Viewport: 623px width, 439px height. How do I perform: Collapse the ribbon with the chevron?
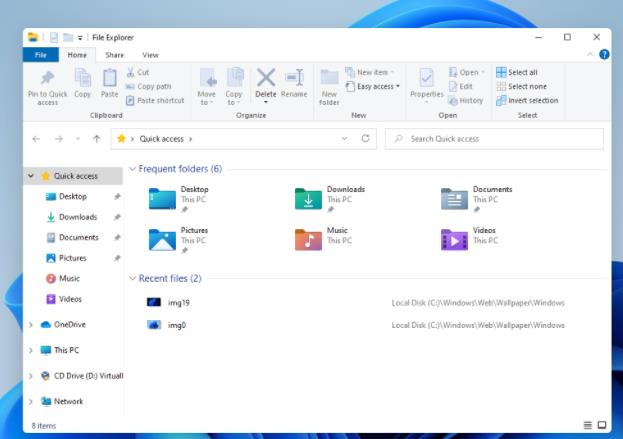coord(590,54)
